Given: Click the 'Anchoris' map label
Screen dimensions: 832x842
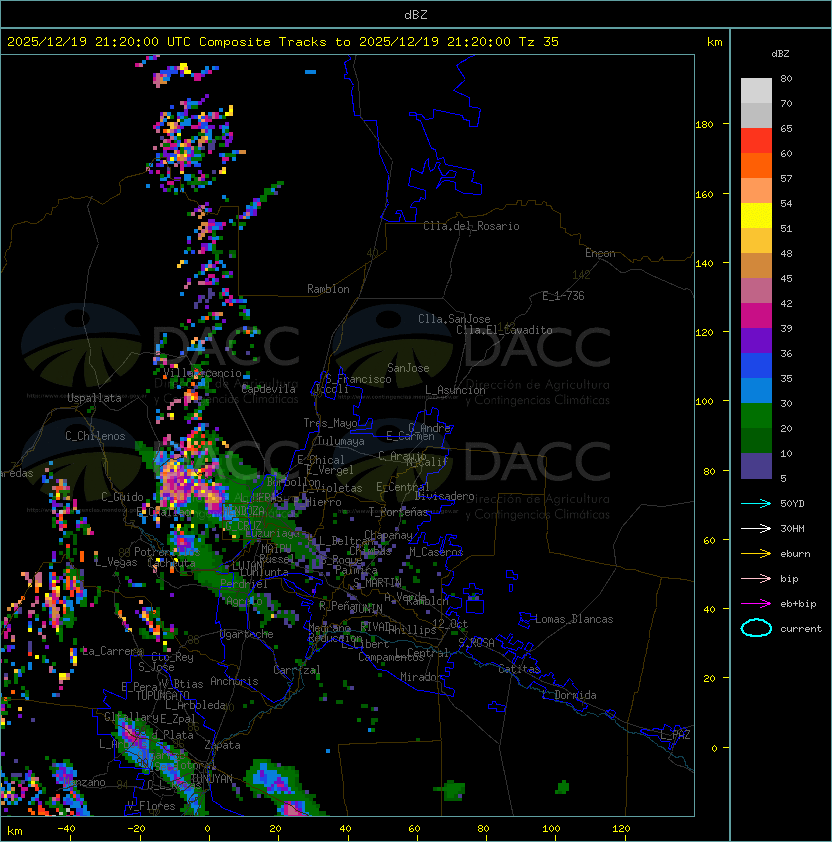Looking at the screenshot, I should (234, 681).
